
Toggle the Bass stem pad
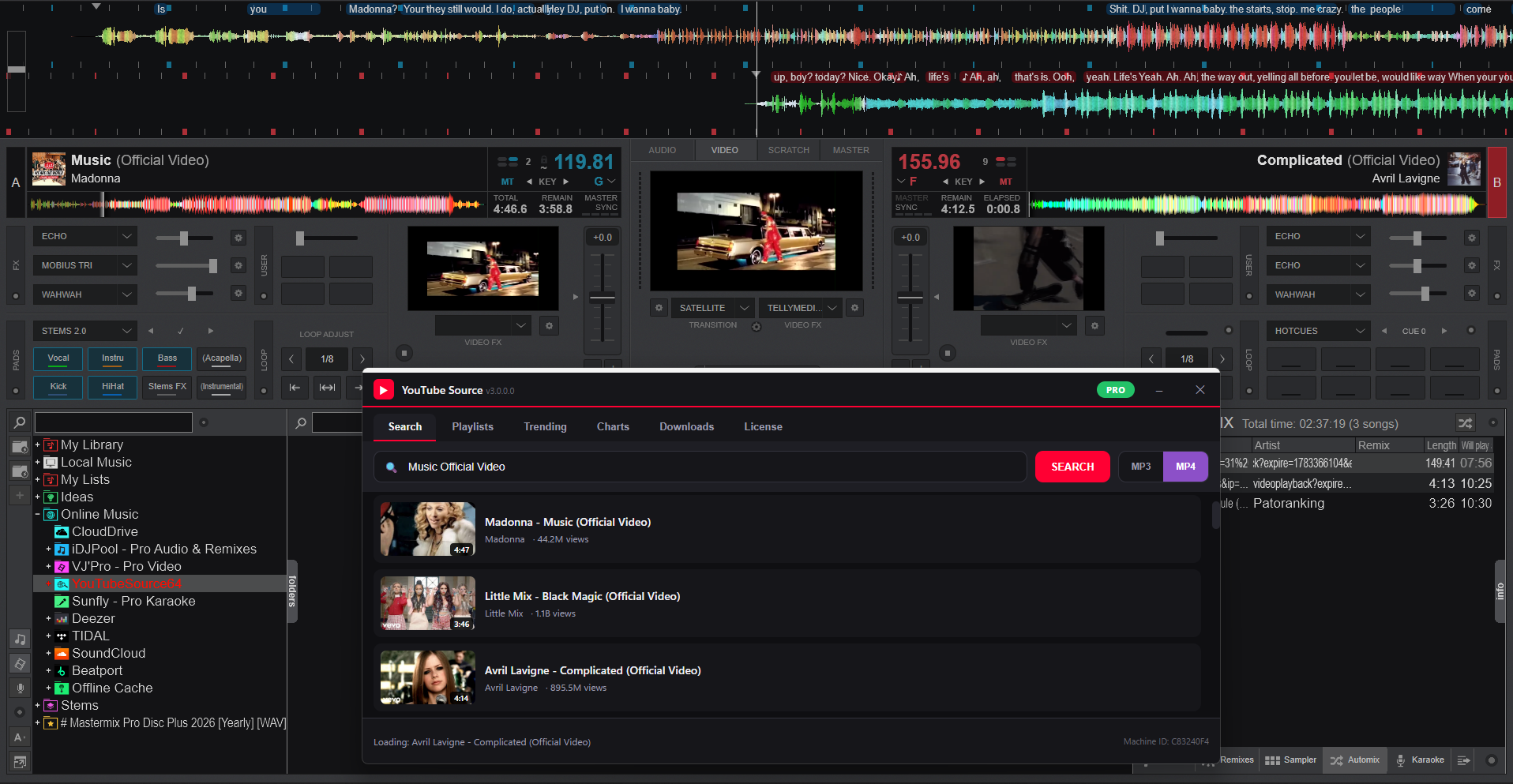[167, 358]
